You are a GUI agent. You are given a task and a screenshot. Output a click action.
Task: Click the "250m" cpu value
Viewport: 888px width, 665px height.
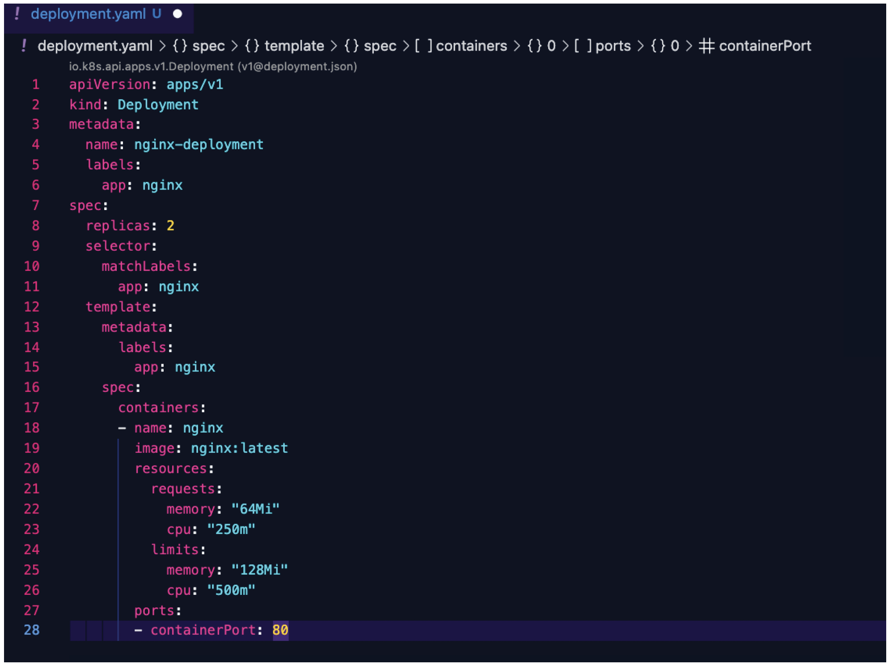pyautogui.click(x=231, y=530)
